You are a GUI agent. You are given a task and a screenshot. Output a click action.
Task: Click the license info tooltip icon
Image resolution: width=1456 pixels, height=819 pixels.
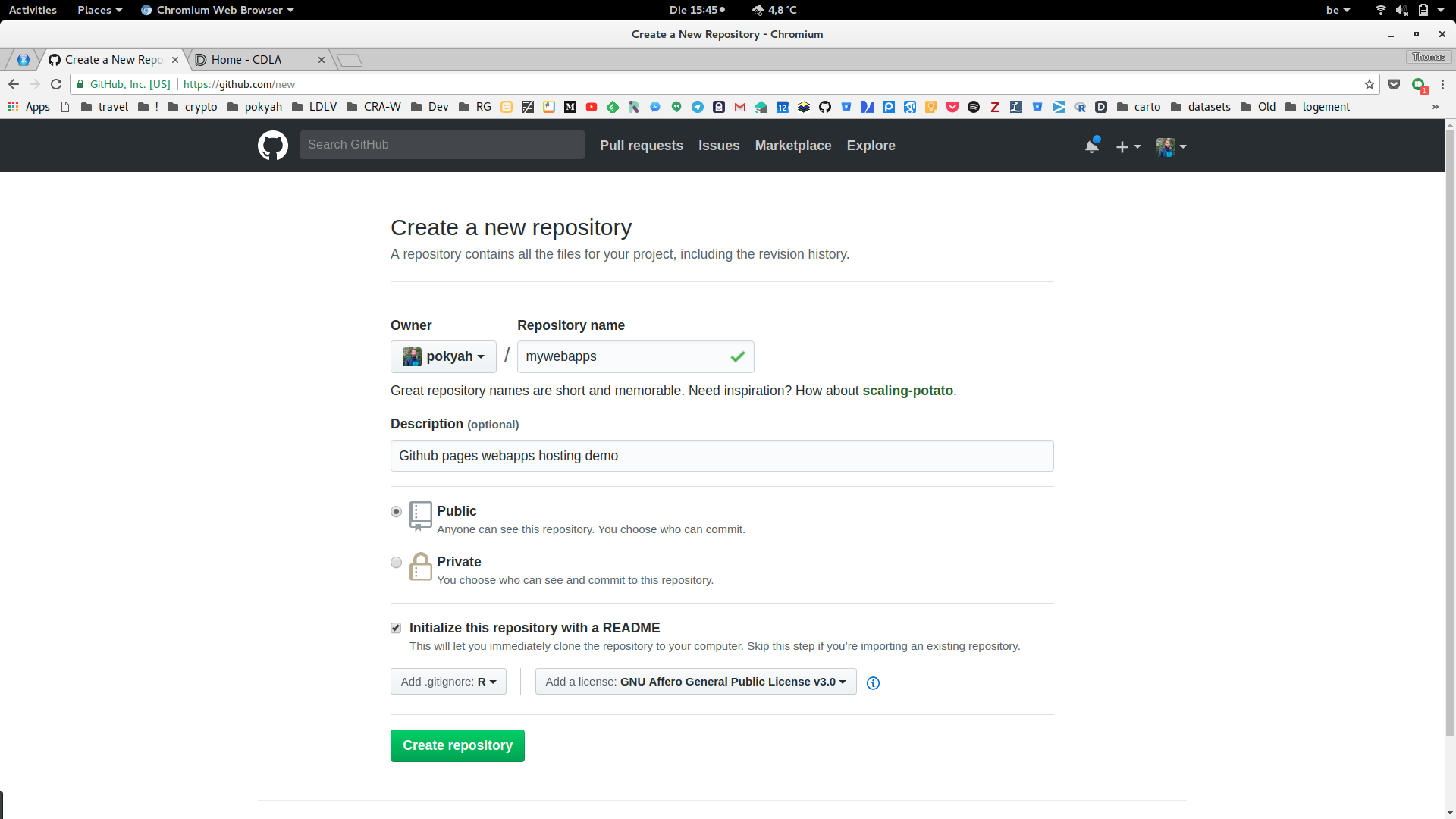click(x=873, y=682)
